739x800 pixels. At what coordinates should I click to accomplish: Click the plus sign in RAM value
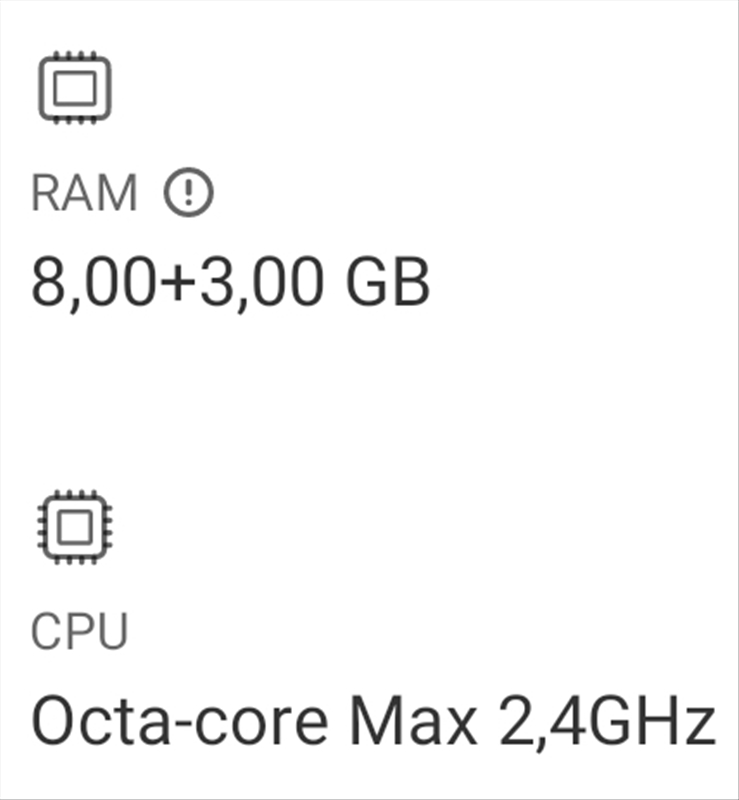pyautogui.click(x=176, y=285)
